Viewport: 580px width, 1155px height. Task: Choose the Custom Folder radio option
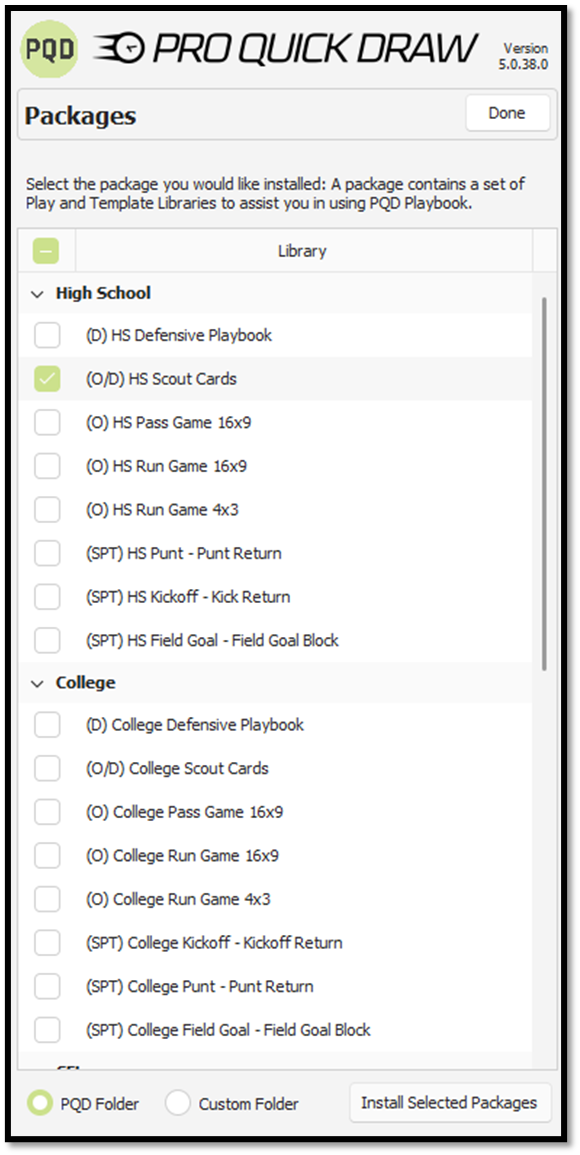click(178, 1103)
